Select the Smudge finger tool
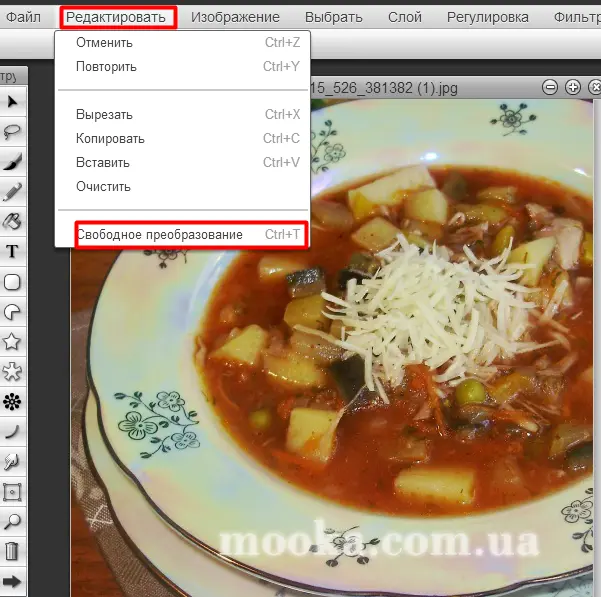The image size is (601, 597). pos(12,462)
